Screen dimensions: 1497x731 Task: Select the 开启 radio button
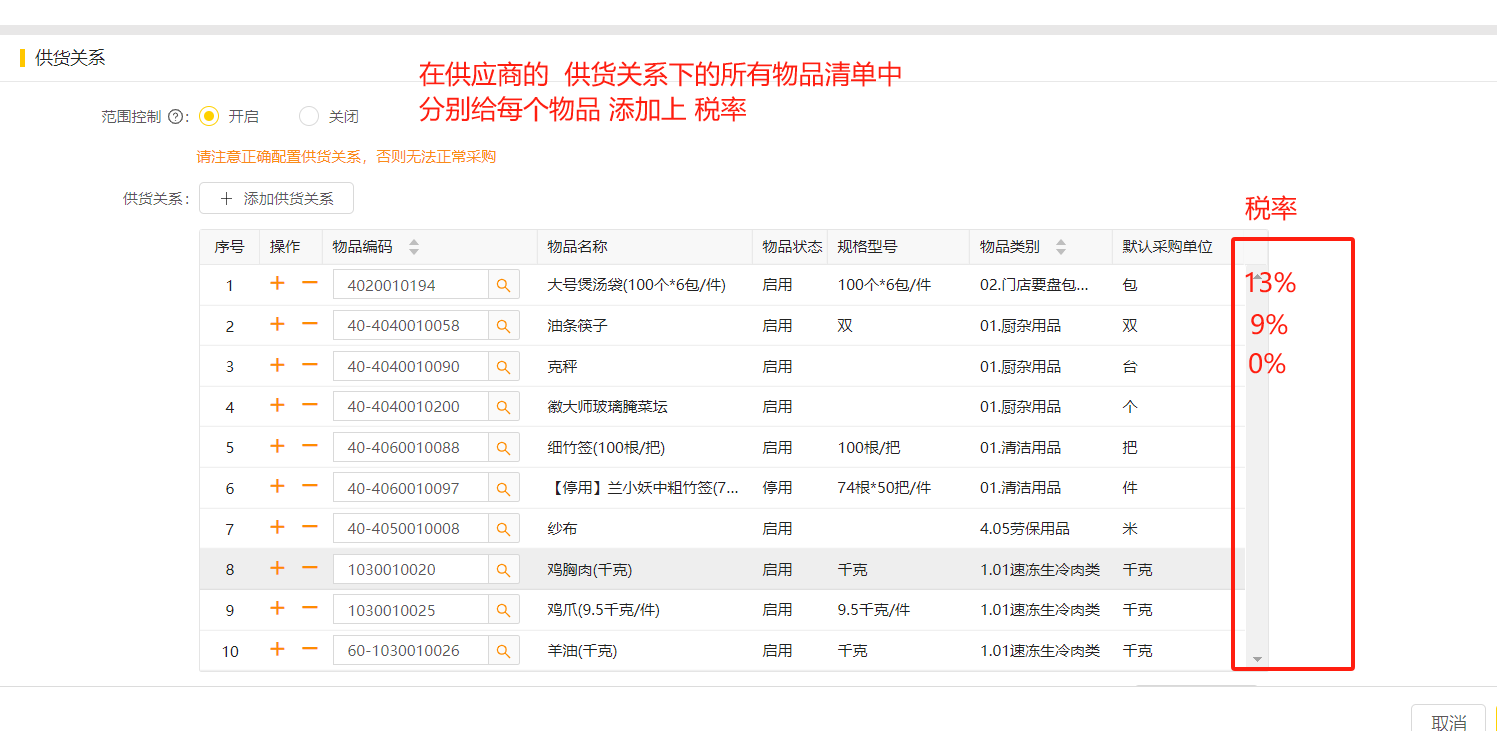click(x=209, y=117)
